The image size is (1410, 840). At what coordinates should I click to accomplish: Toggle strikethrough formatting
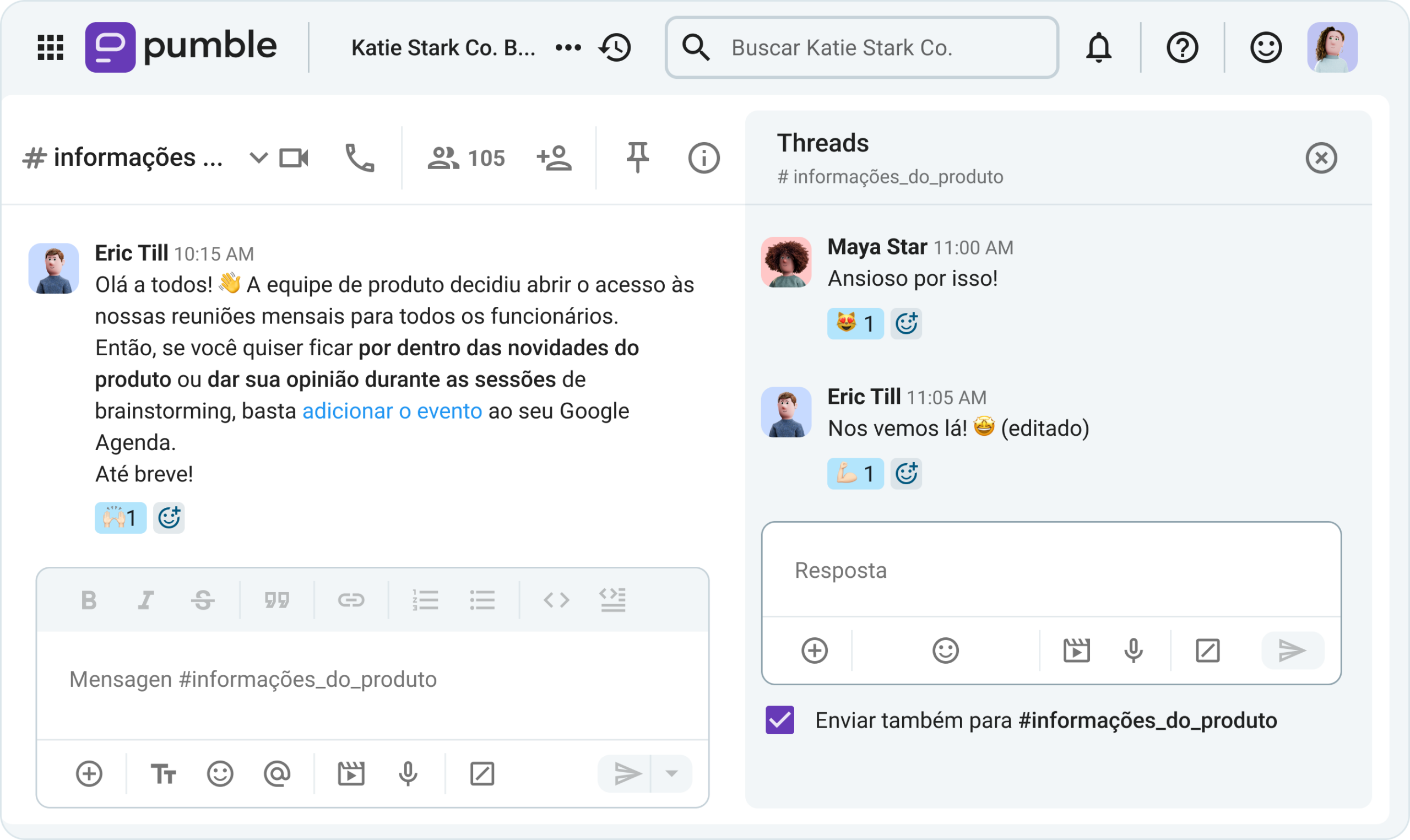point(203,600)
